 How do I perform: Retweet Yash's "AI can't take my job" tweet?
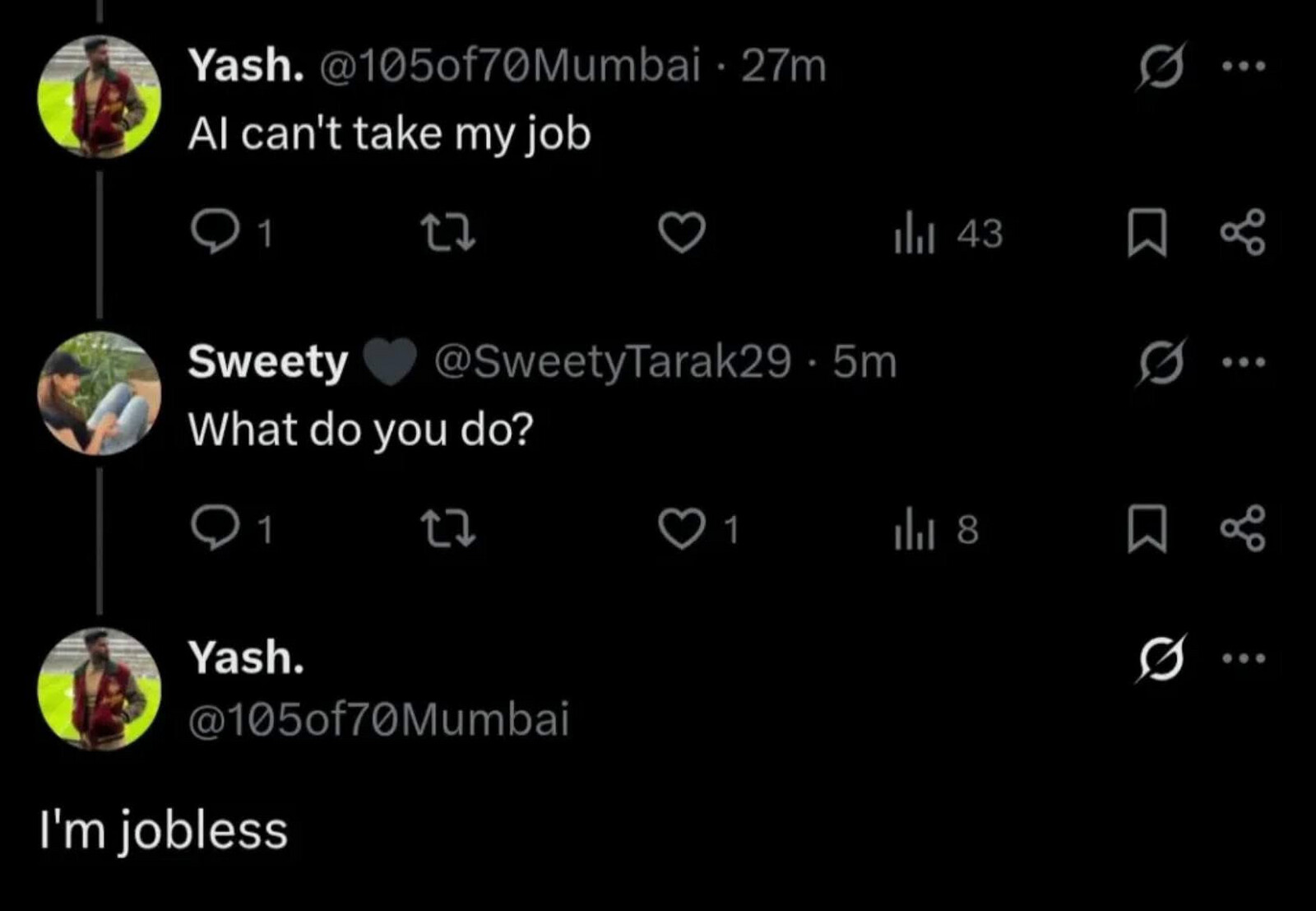click(x=447, y=233)
